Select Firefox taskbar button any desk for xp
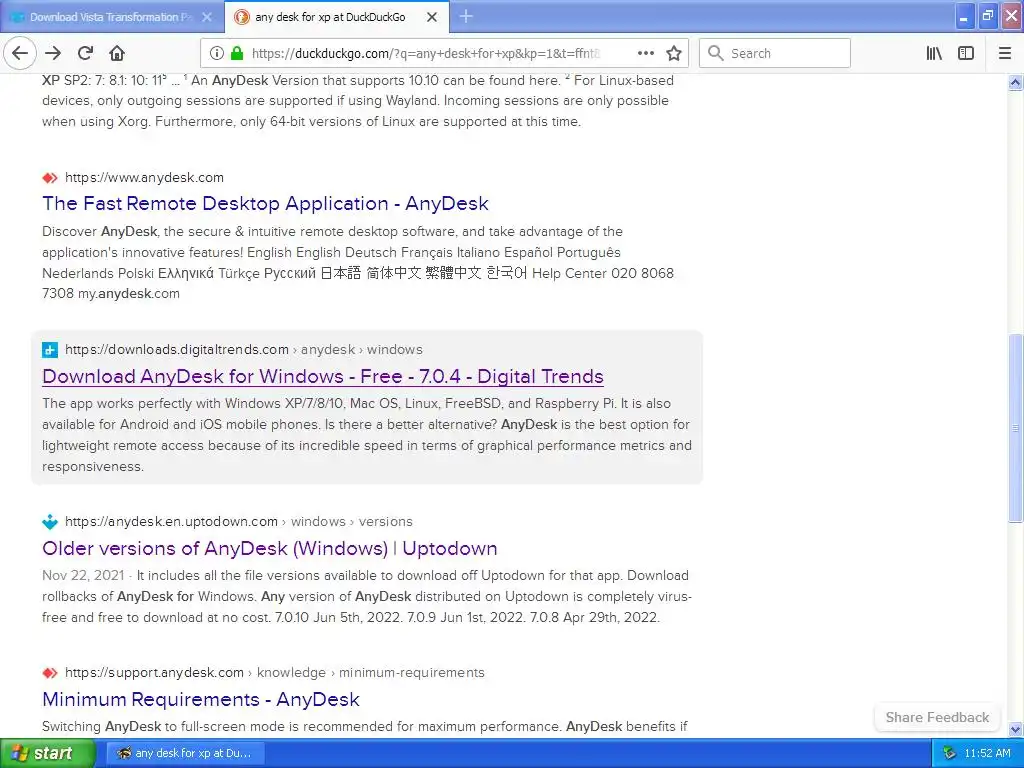This screenshot has width=1024, height=768. click(186, 753)
